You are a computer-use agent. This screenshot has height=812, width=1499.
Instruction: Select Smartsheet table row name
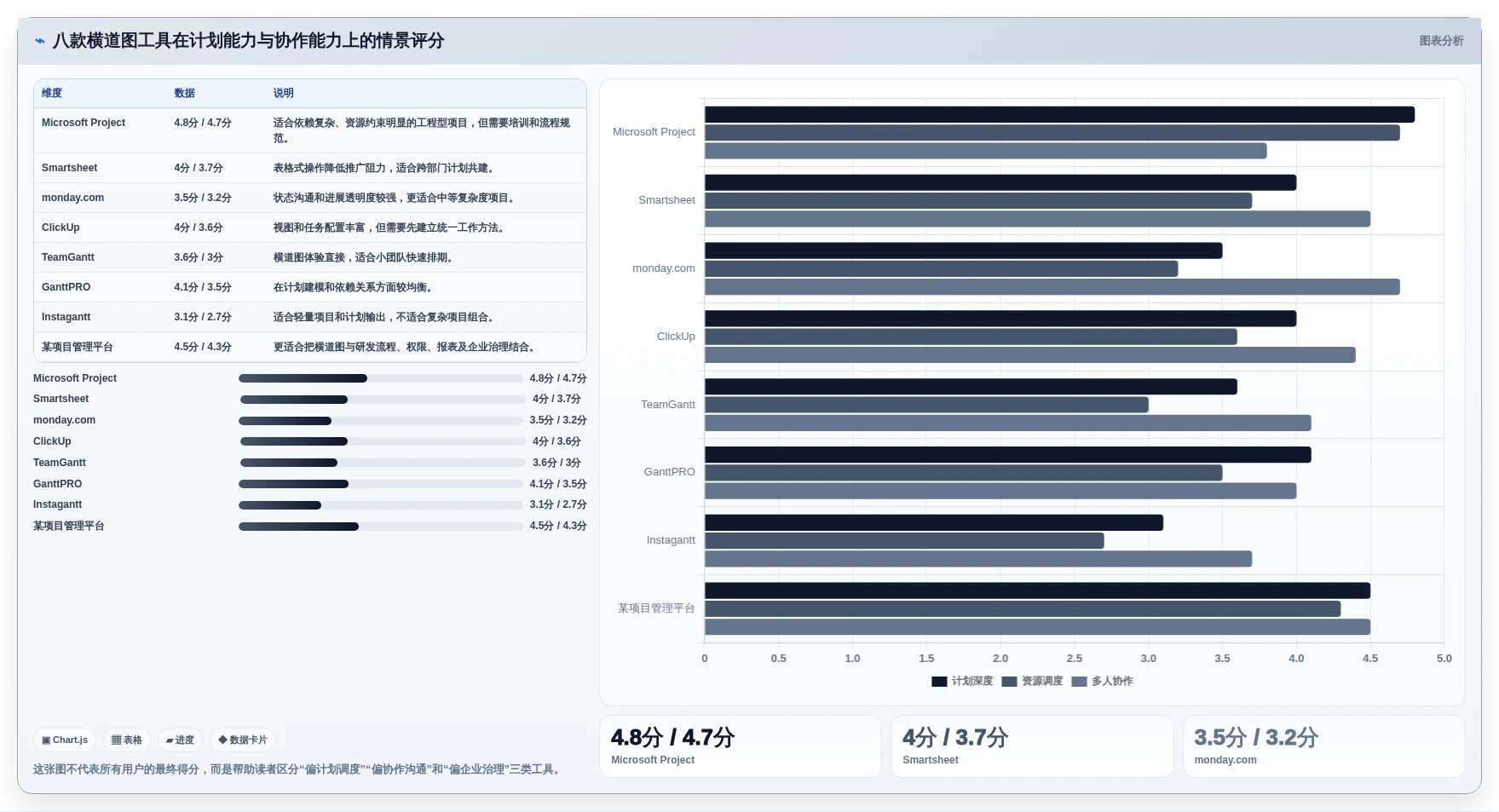(69, 168)
